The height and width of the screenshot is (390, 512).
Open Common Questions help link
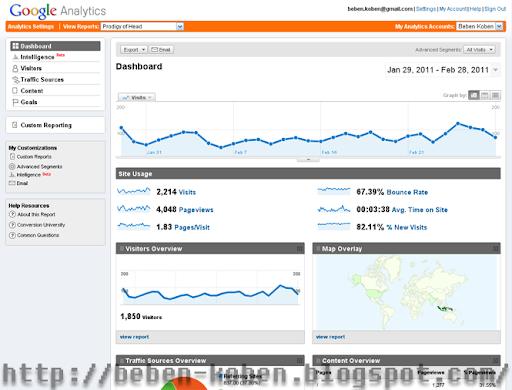38,235
